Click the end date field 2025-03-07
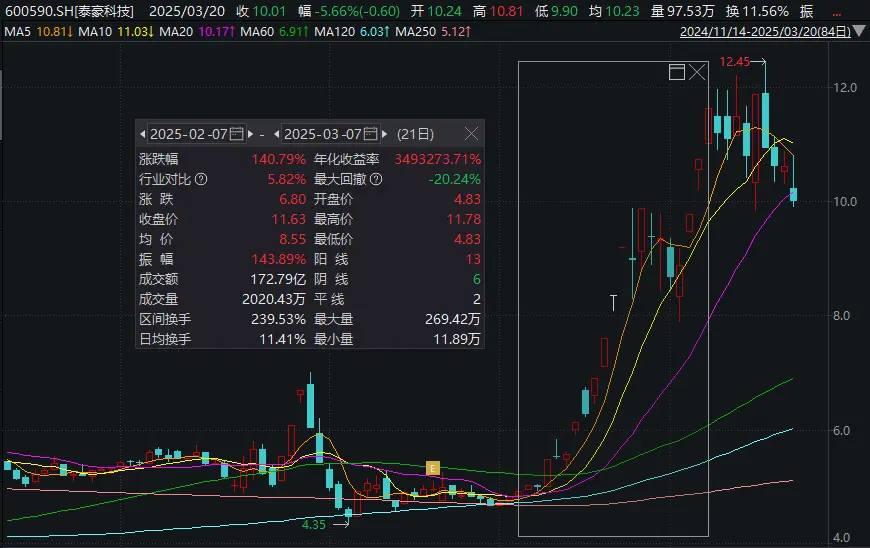 pos(322,133)
